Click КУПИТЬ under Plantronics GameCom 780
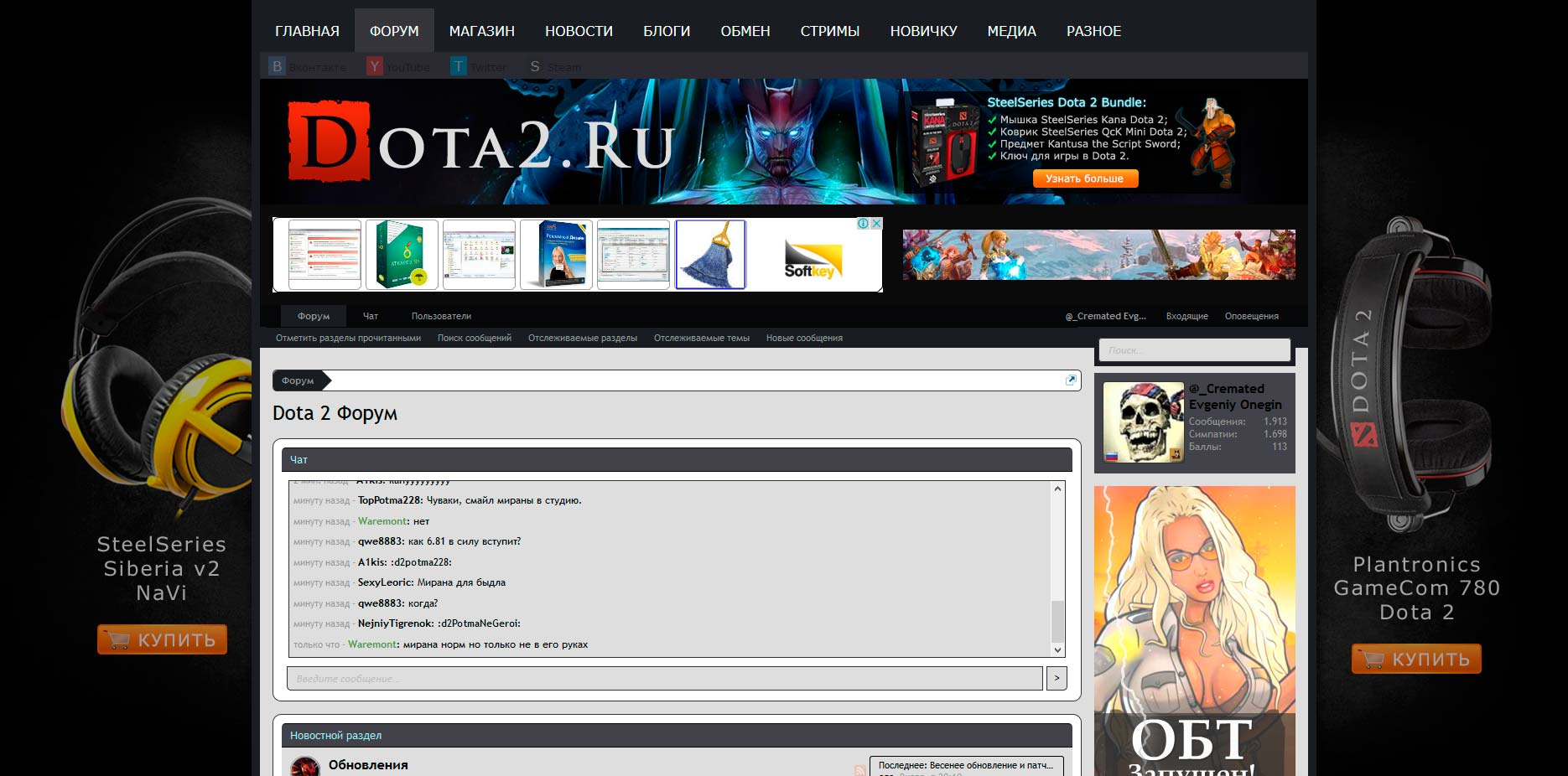 tap(1416, 659)
